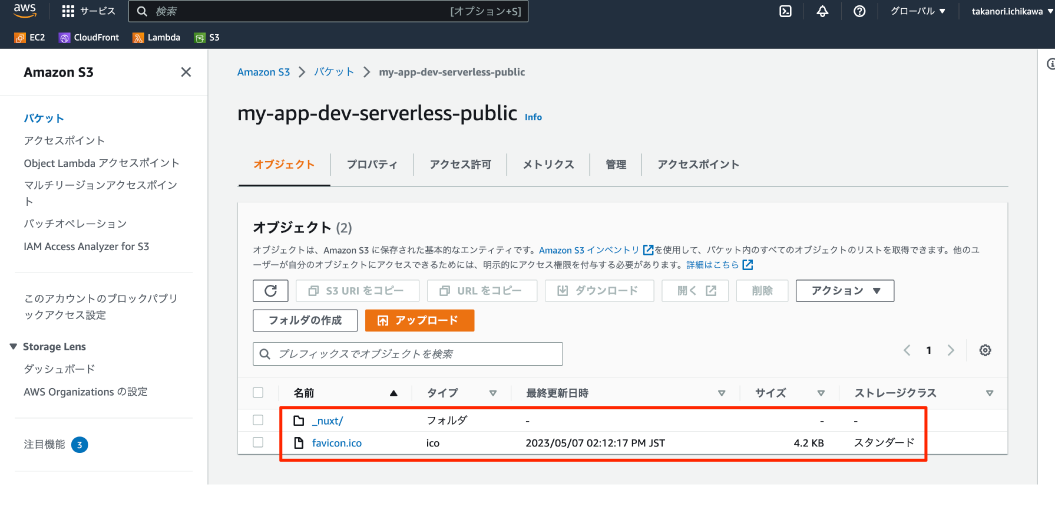Open the help question mark icon
Viewport: 1055px width, 505px height.
point(859,11)
